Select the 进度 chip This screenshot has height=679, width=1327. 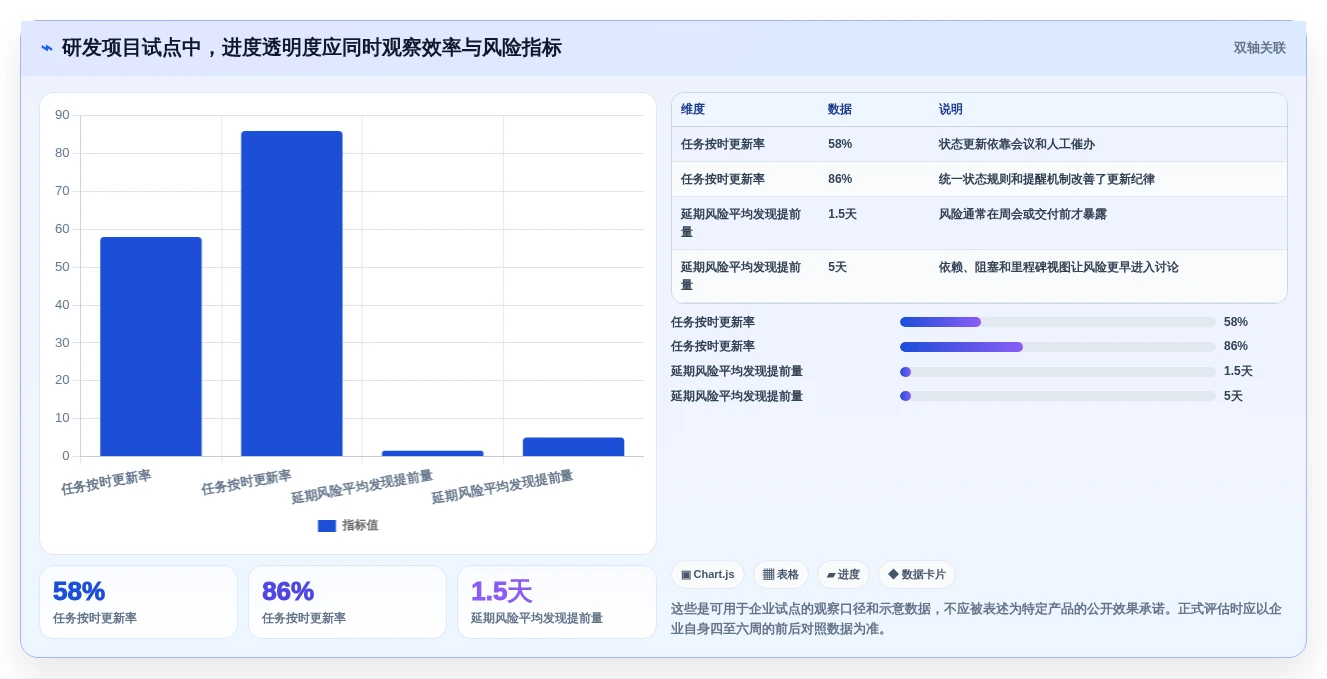(x=843, y=574)
